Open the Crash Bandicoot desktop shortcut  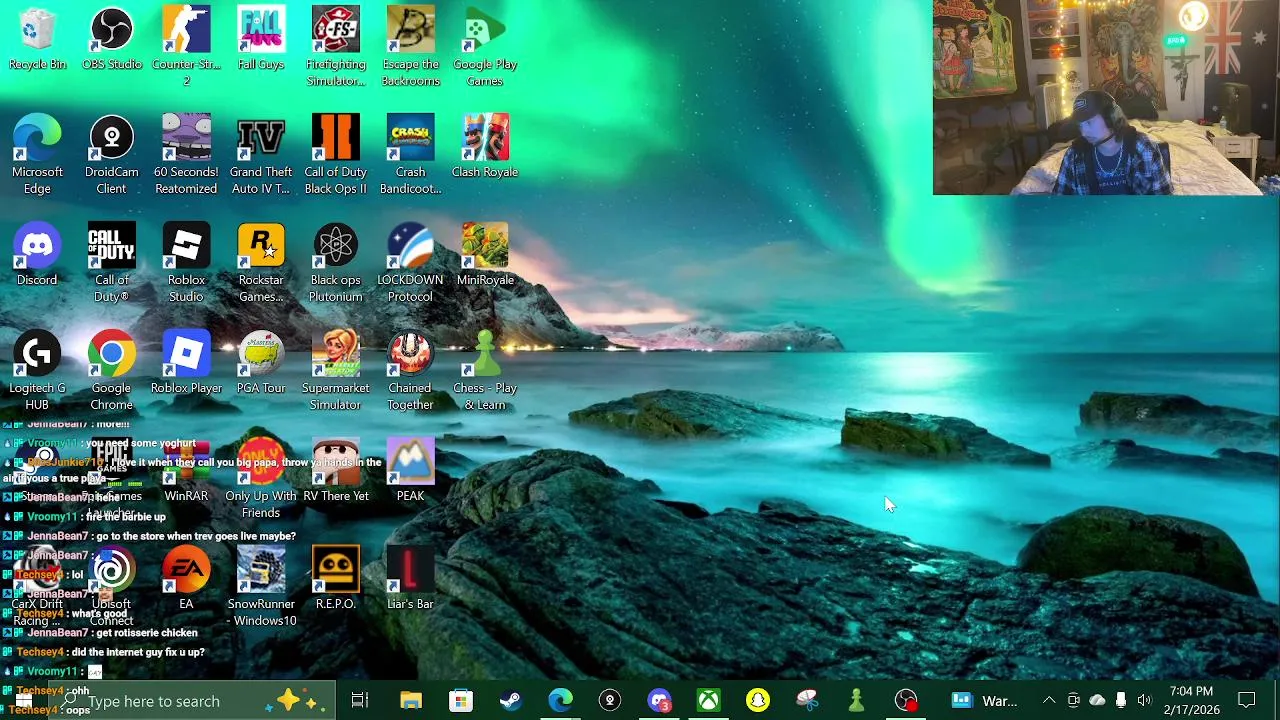click(410, 155)
